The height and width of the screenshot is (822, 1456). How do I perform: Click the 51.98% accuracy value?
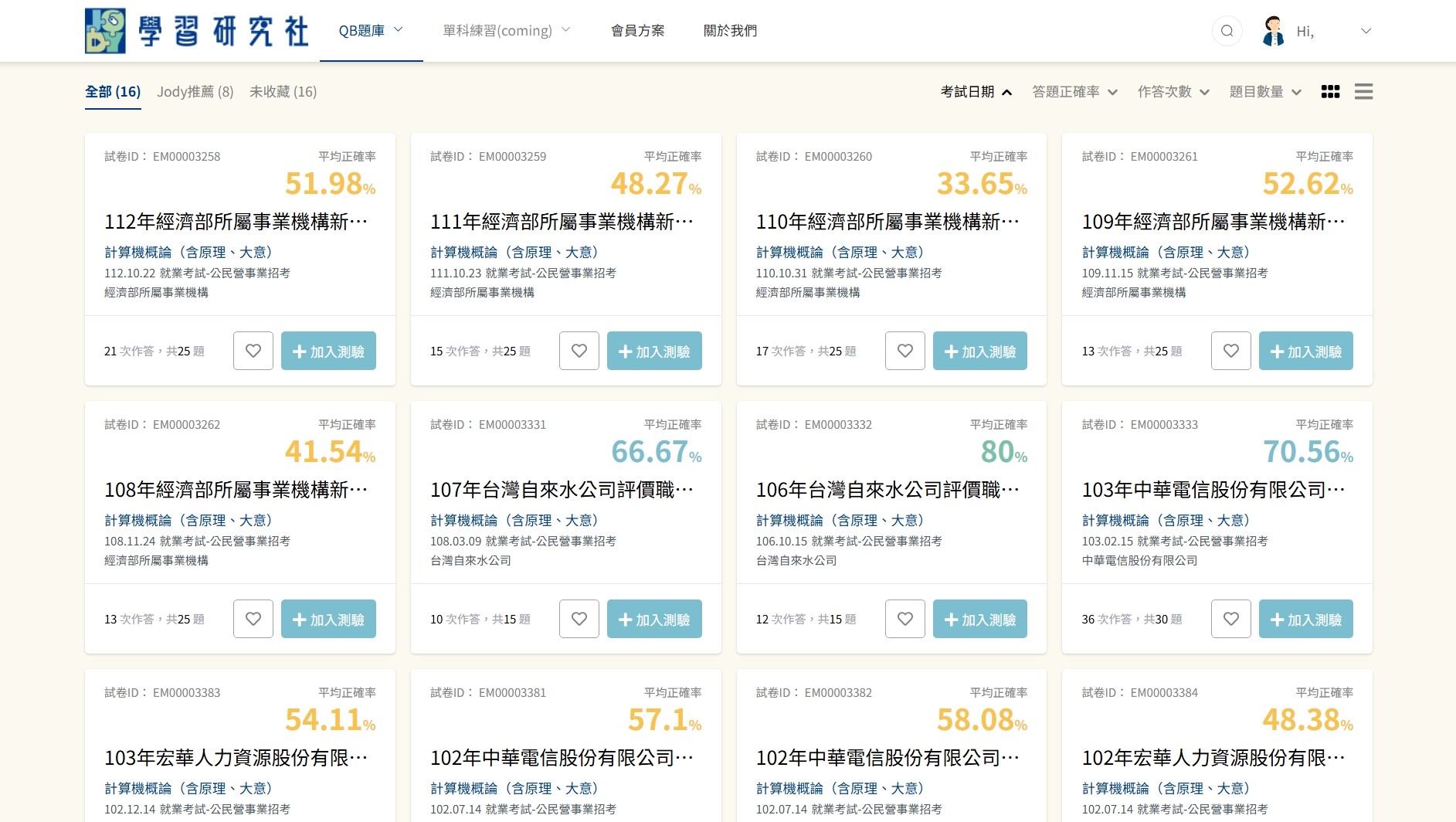(331, 184)
